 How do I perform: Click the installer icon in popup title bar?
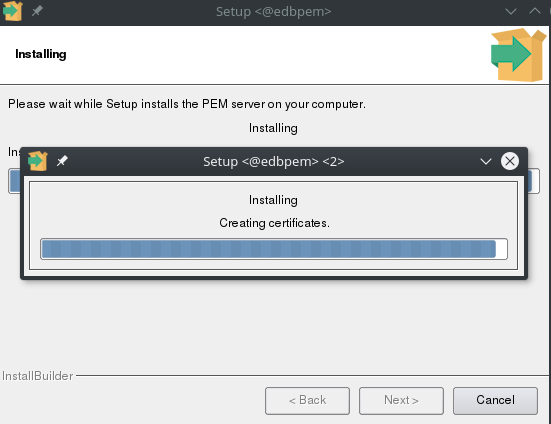point(38,161)
